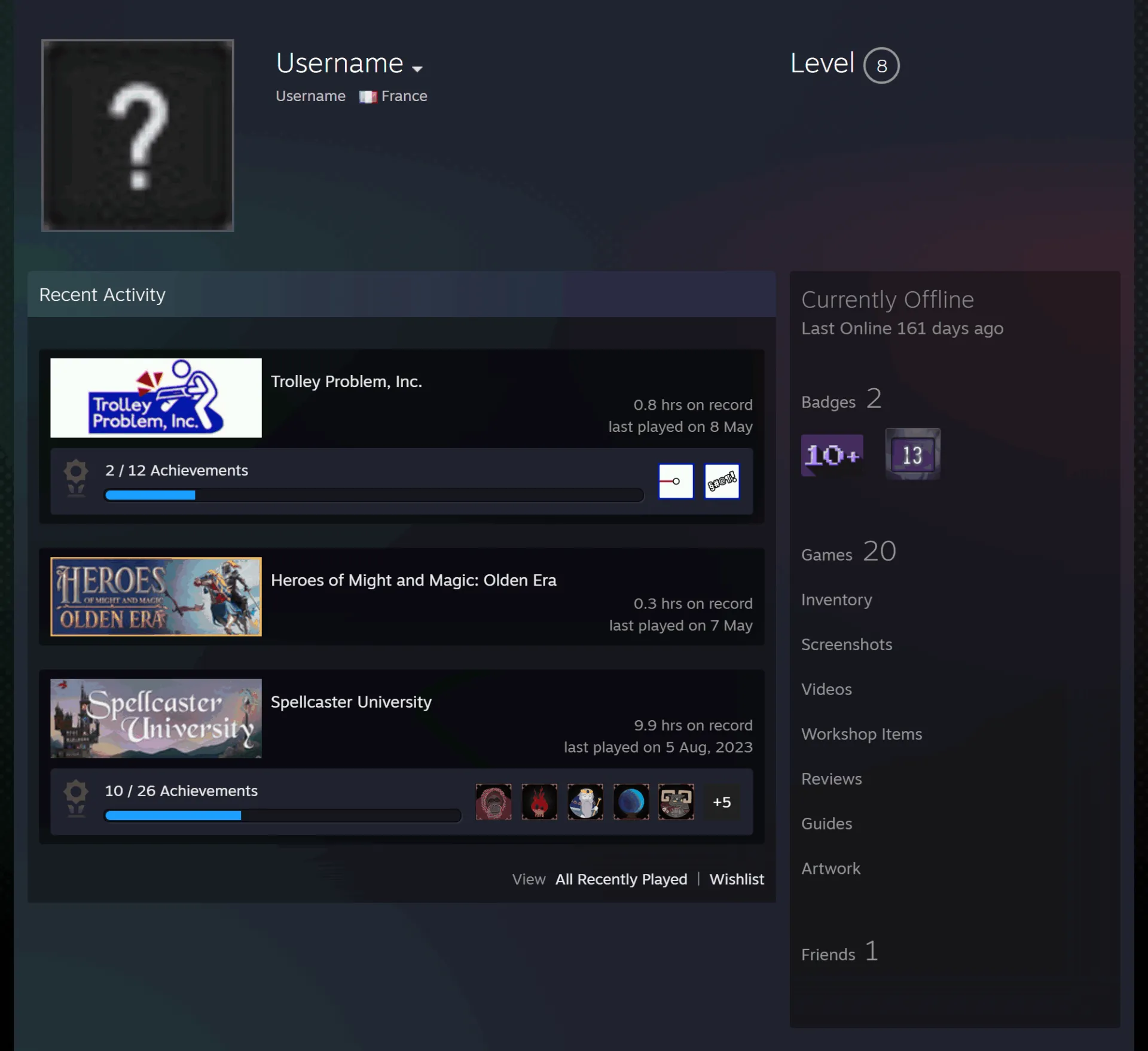The image size is (1148, 1051).
Task: Click the Recent Activity header
Action: click(x=401, y=294)
